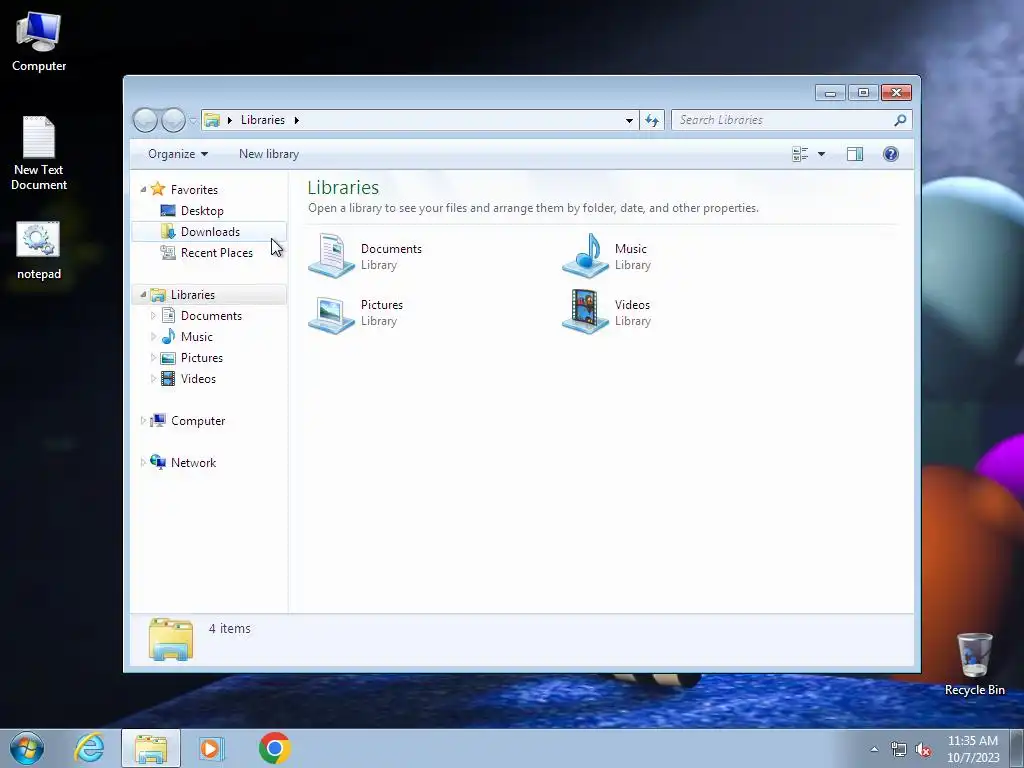Image resolution: width=1024 pixels, height=768 pixels.
Task: Open the Organize menu
Action: point(178,154)
